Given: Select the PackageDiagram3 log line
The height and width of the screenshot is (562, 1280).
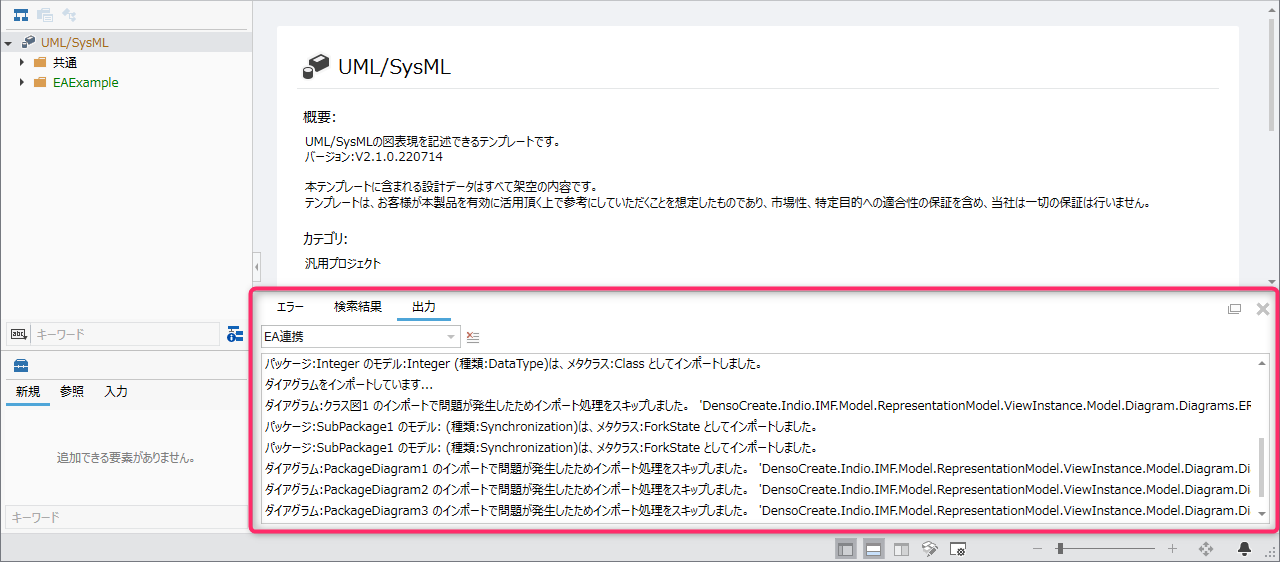Looking at the screenshot, I should 758,510.
